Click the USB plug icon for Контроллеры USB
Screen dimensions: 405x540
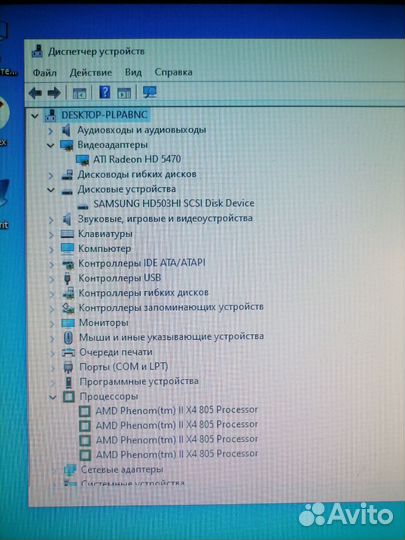(x=68, y=278)
